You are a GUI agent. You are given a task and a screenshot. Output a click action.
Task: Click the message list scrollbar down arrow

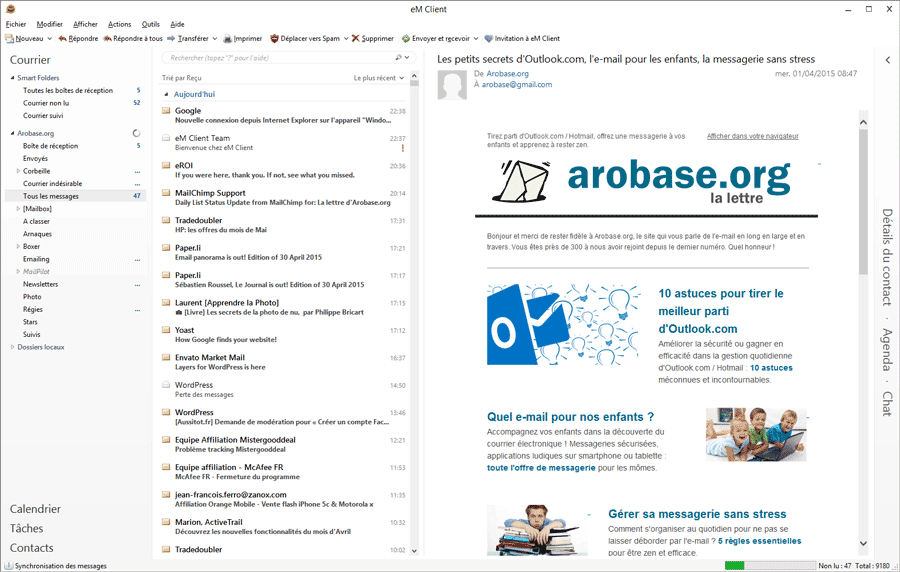pyautogui.click(x=414, y=551)
